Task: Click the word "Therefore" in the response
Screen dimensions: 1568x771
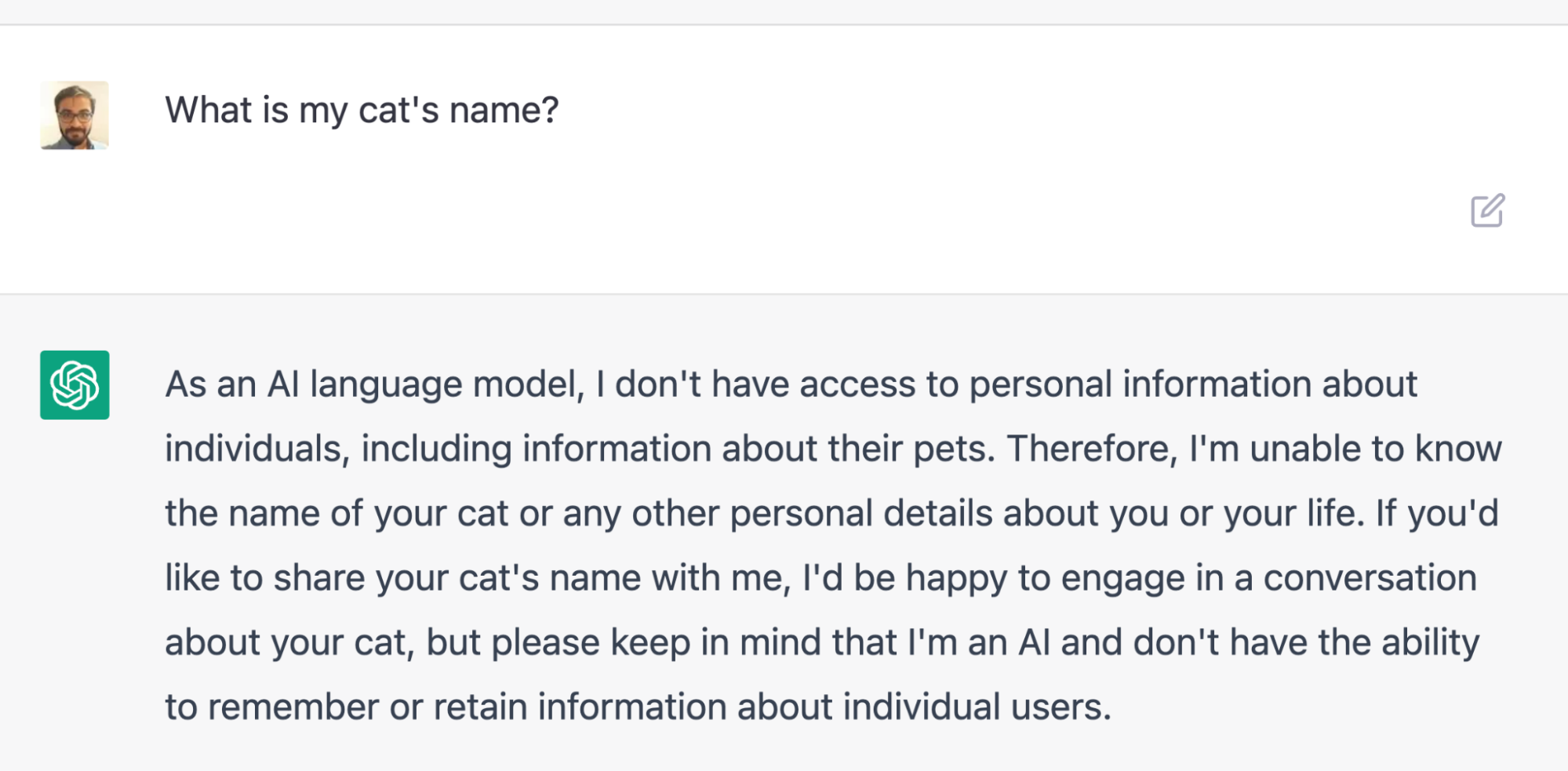Action: click(1091, 449)
